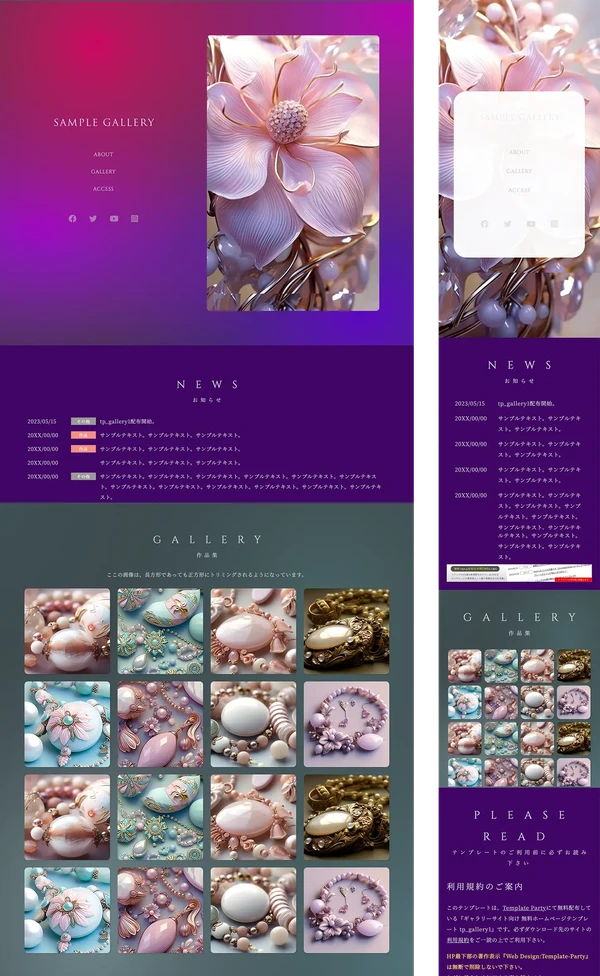600x976 pixels.
Task: Open the blue pendant thumbnail in second gallery row
Action: [67, 724]
